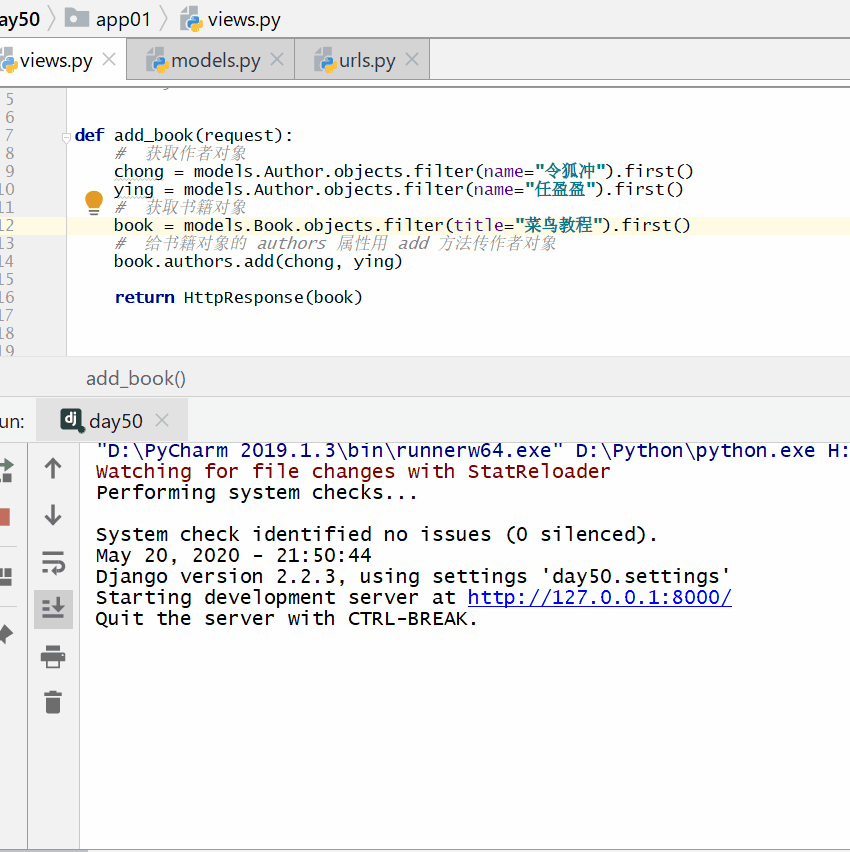Click the rerun day50 icon
Image resolution: width=850 pixels, height=852 pixels.
4,468
